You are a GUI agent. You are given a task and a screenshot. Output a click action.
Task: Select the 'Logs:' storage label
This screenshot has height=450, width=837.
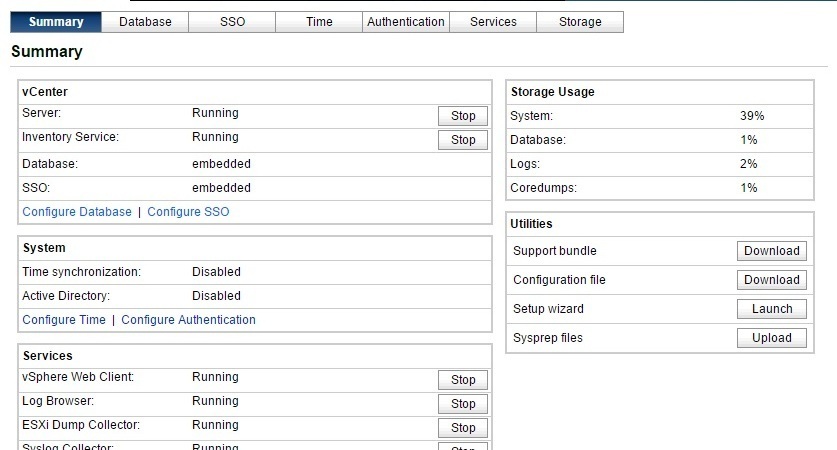[525, 164]
